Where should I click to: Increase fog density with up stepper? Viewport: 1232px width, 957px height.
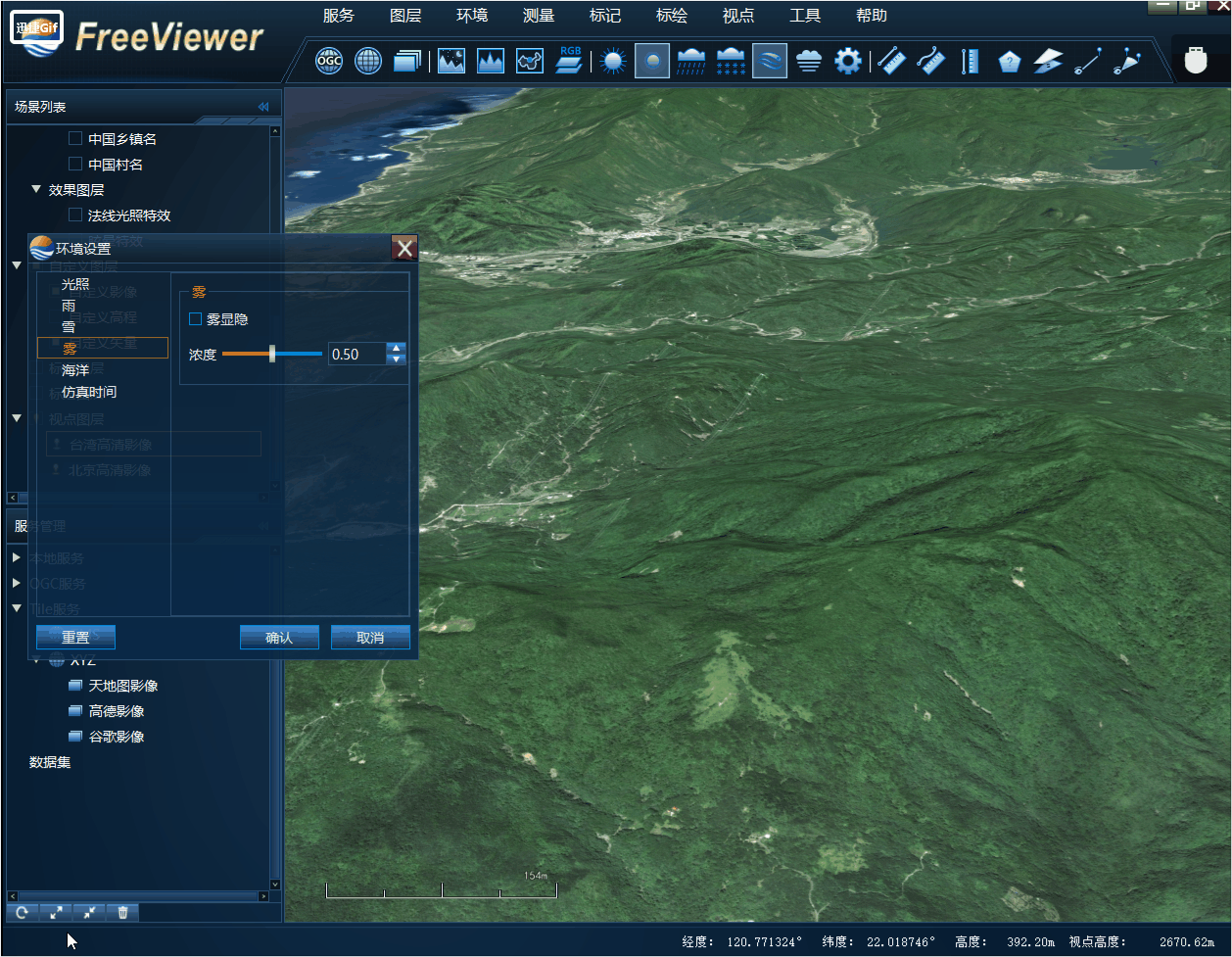point(397,348)
